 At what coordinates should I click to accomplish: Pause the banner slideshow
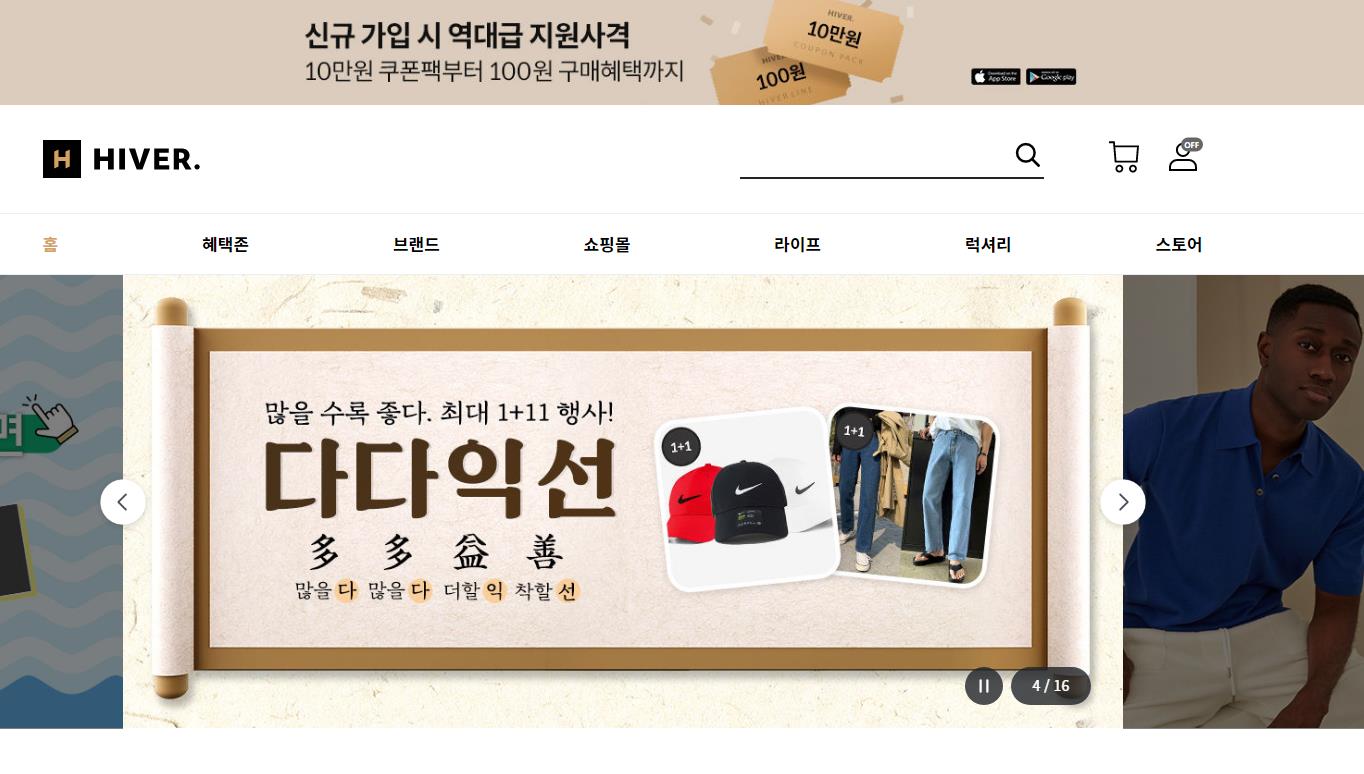coord(984,686)
